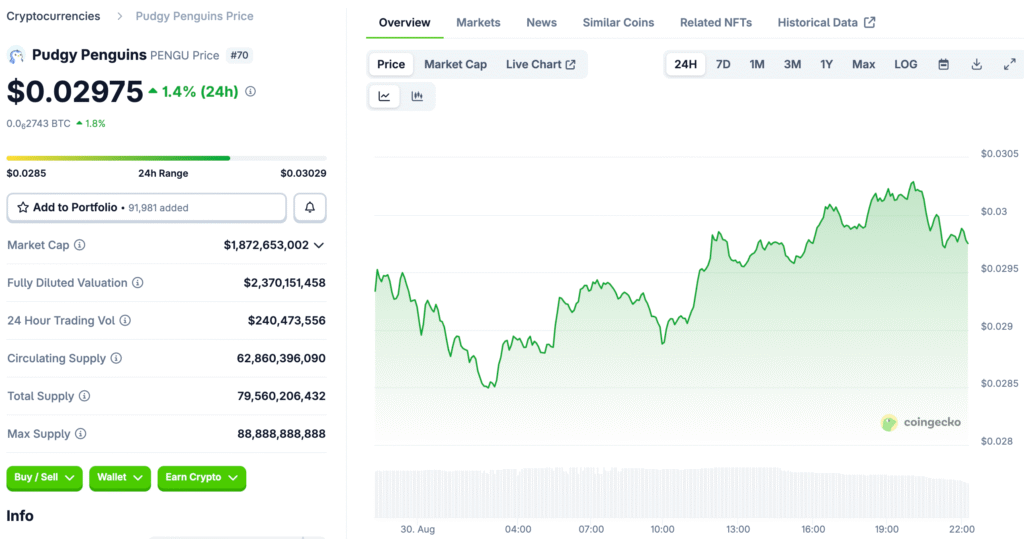Click the price alert bell icon
Viewport: 1024px width, 539px height.
[x=310, y=207]
